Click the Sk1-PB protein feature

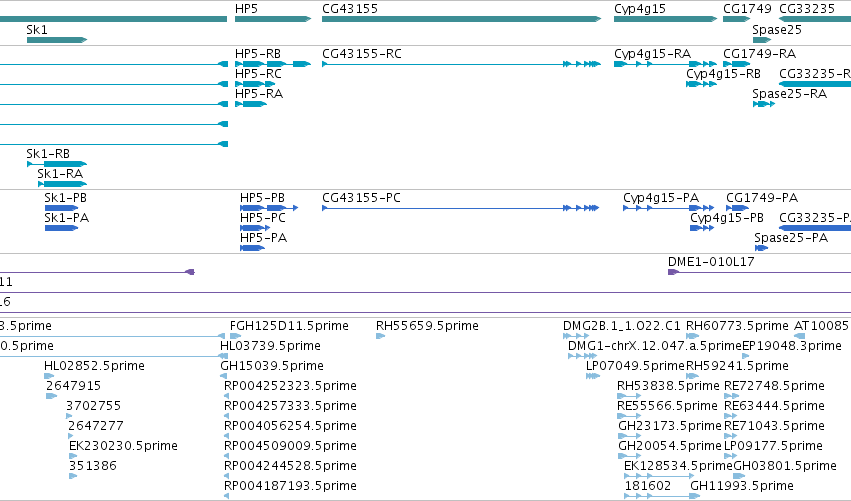(x=61, y=208)
